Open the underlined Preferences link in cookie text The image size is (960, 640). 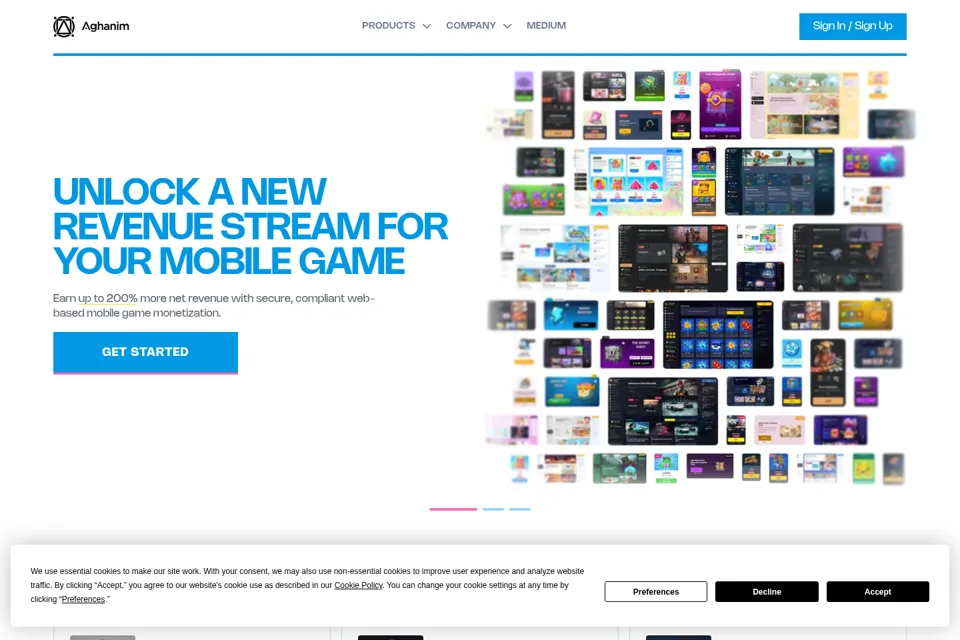point(83,600)
